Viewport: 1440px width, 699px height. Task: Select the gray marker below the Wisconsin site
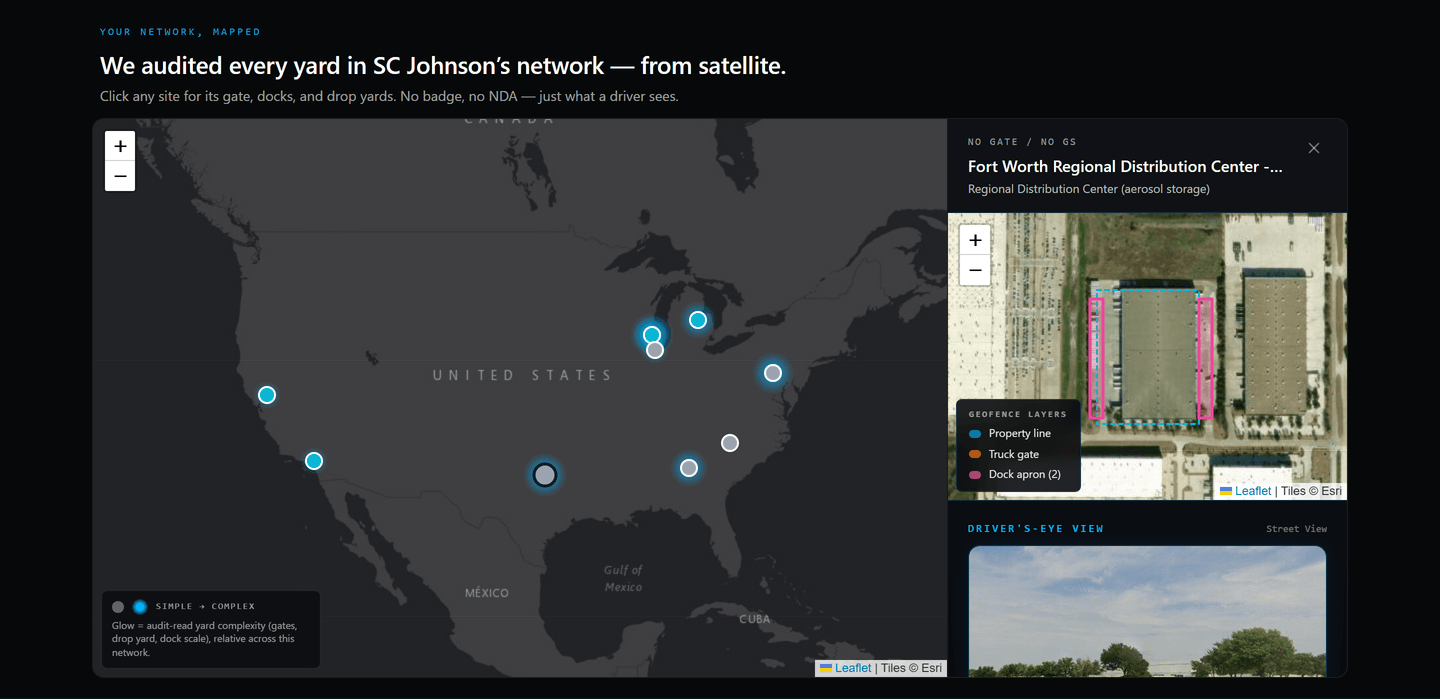click(x=655, y=350)
